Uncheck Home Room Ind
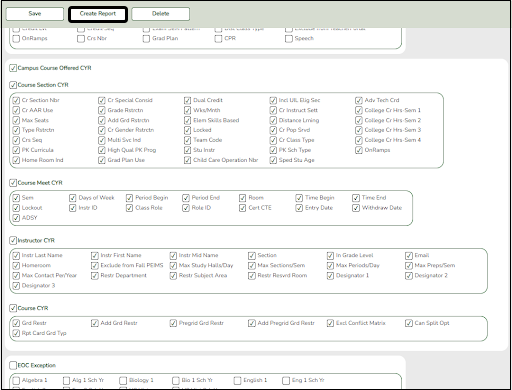The height and width of the screenshot is (390, 512). tap(16, 160)
